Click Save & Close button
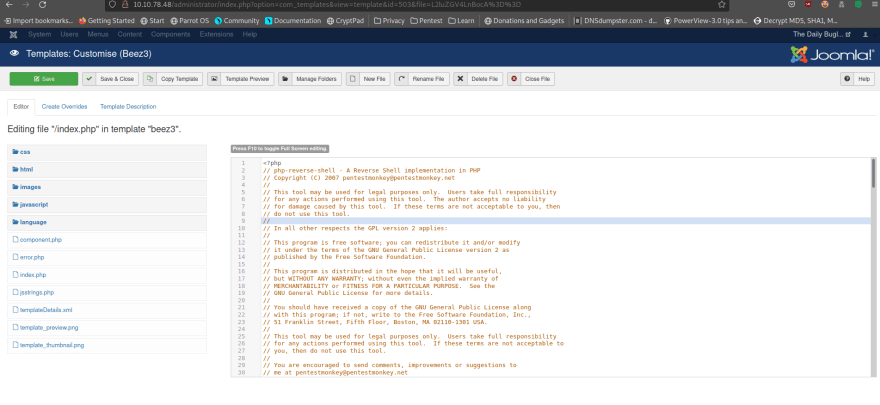Image resolution: width=880 pixels, height=405 pixels. tap(111, 79)
